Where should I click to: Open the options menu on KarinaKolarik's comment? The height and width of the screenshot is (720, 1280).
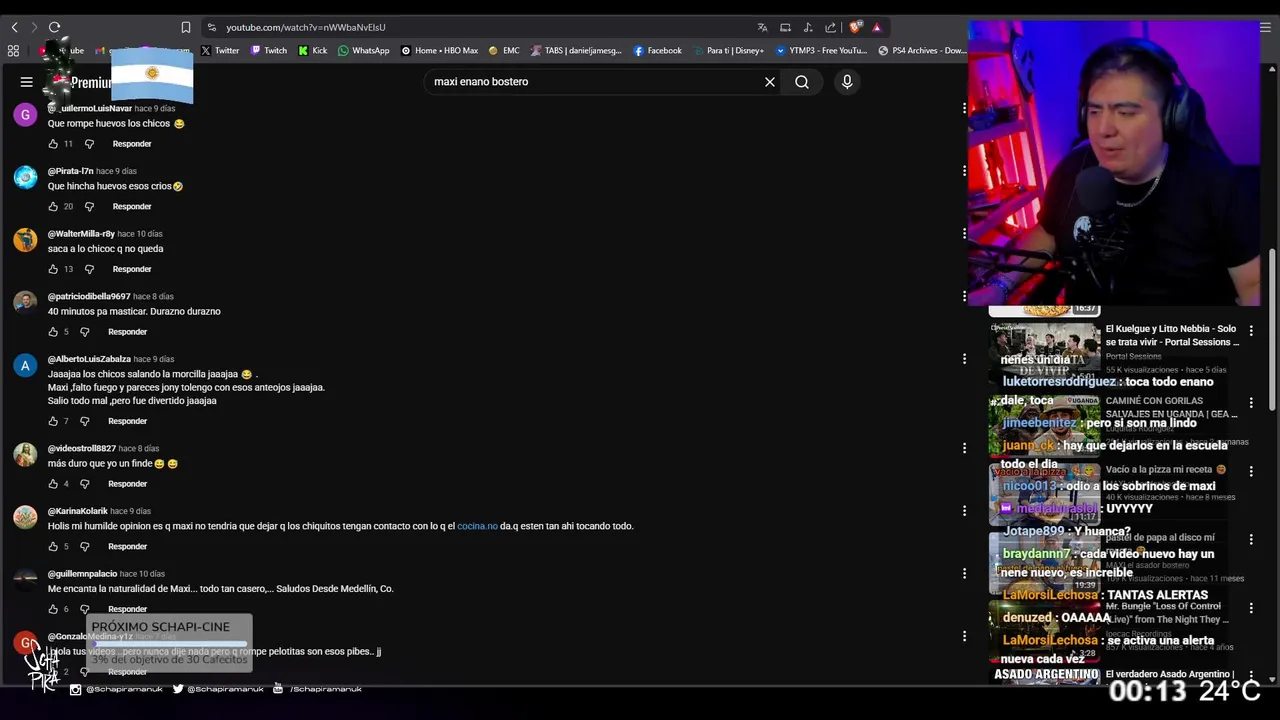pos(964,511)
